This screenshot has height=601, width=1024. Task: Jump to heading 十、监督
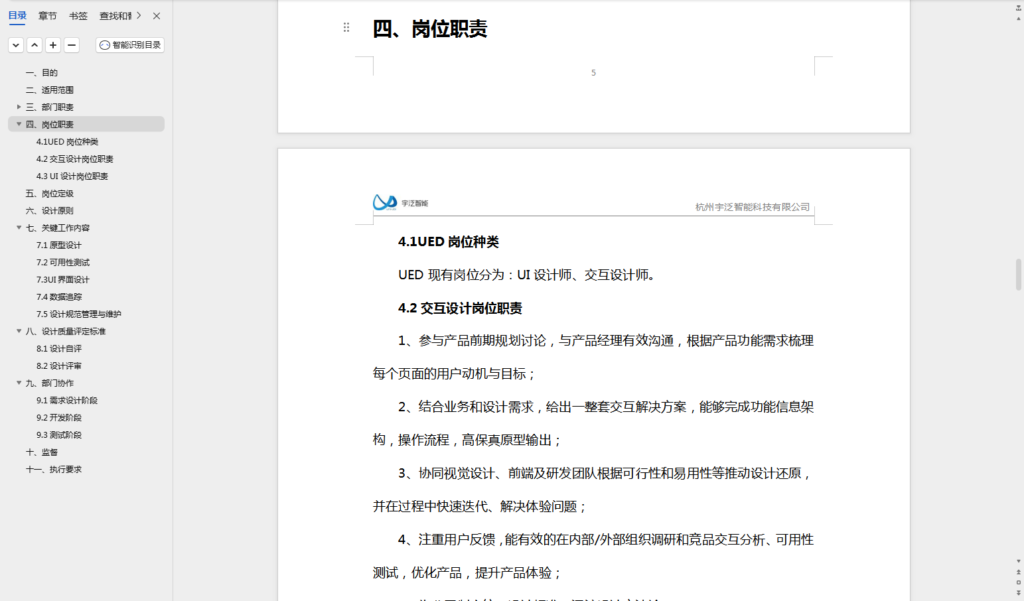click(x=41, y=452)
